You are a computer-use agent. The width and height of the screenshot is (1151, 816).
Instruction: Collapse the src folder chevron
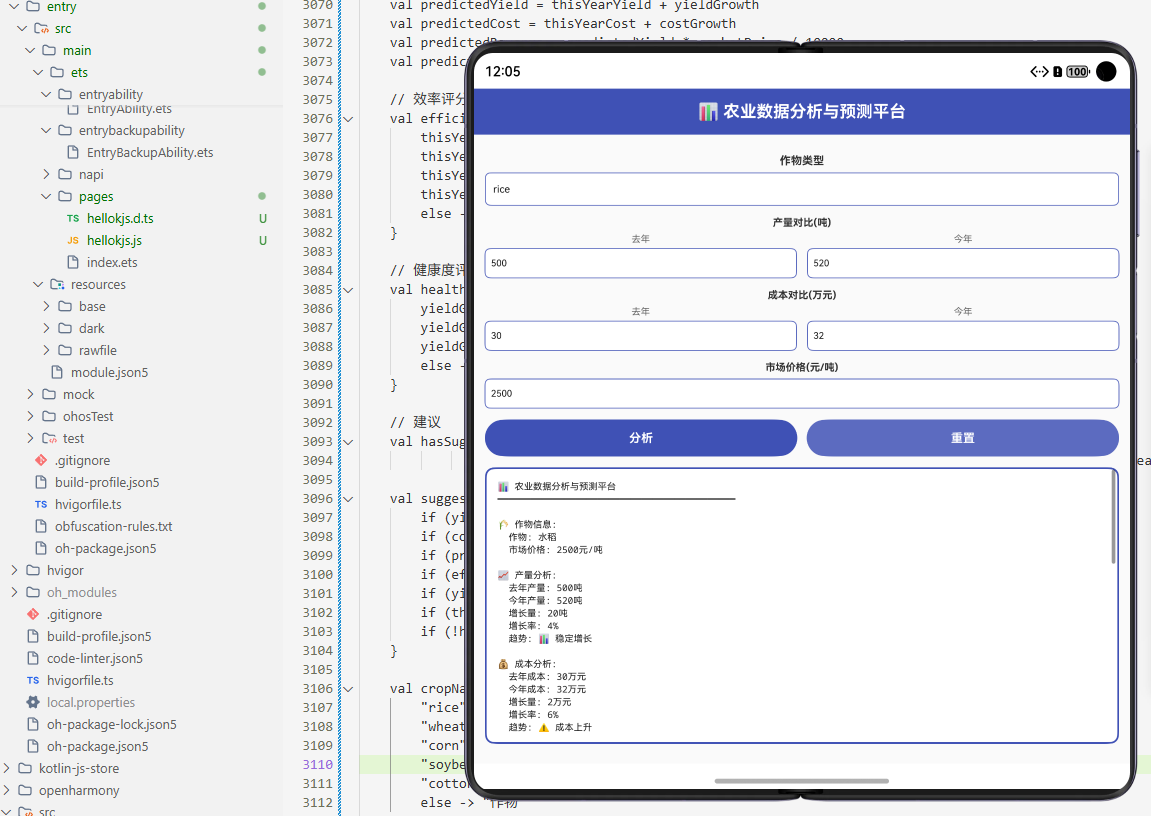click(x=22, y=29)
